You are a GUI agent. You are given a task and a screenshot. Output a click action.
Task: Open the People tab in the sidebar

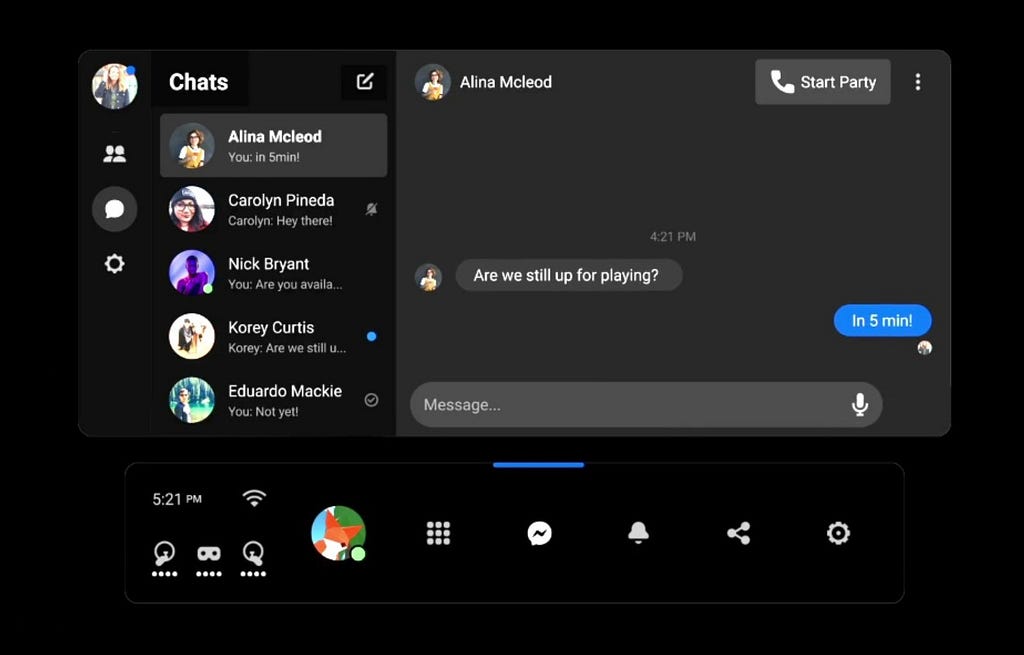[x=114, y=153]
